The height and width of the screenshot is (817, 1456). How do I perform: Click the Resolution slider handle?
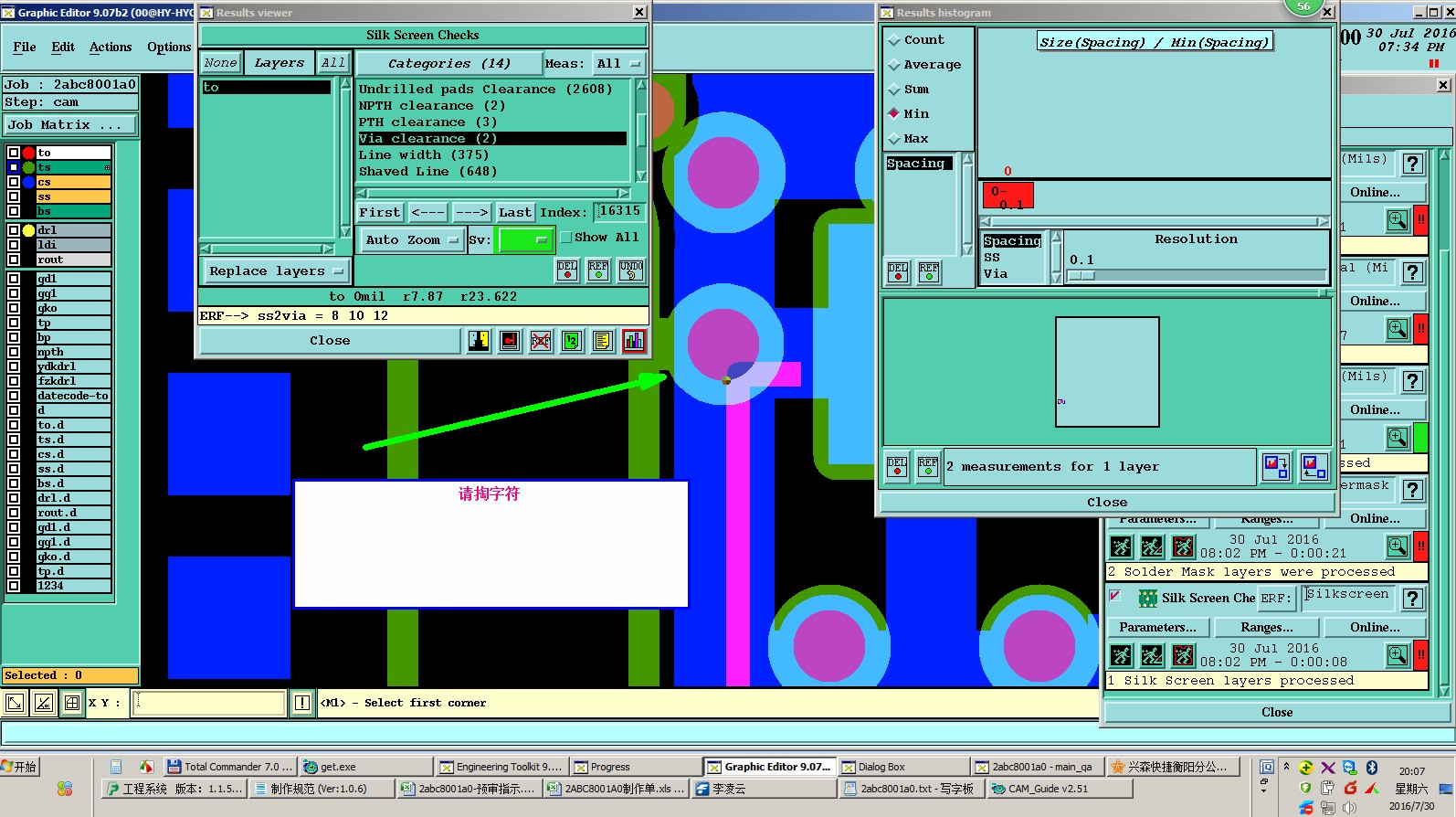pyautogui.click(x=1081, y=275)
